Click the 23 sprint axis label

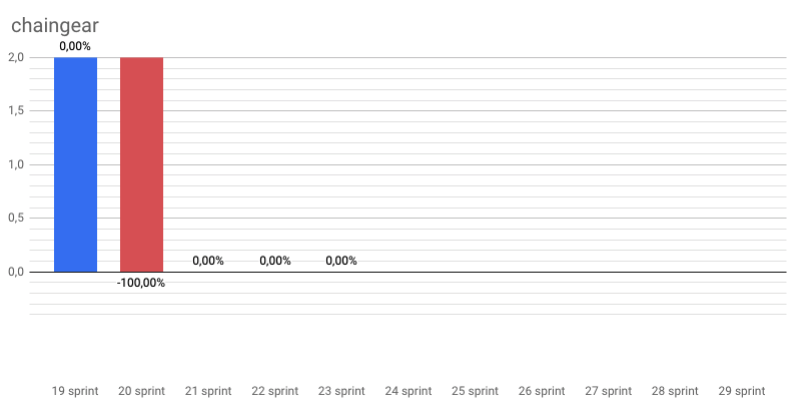342,391
